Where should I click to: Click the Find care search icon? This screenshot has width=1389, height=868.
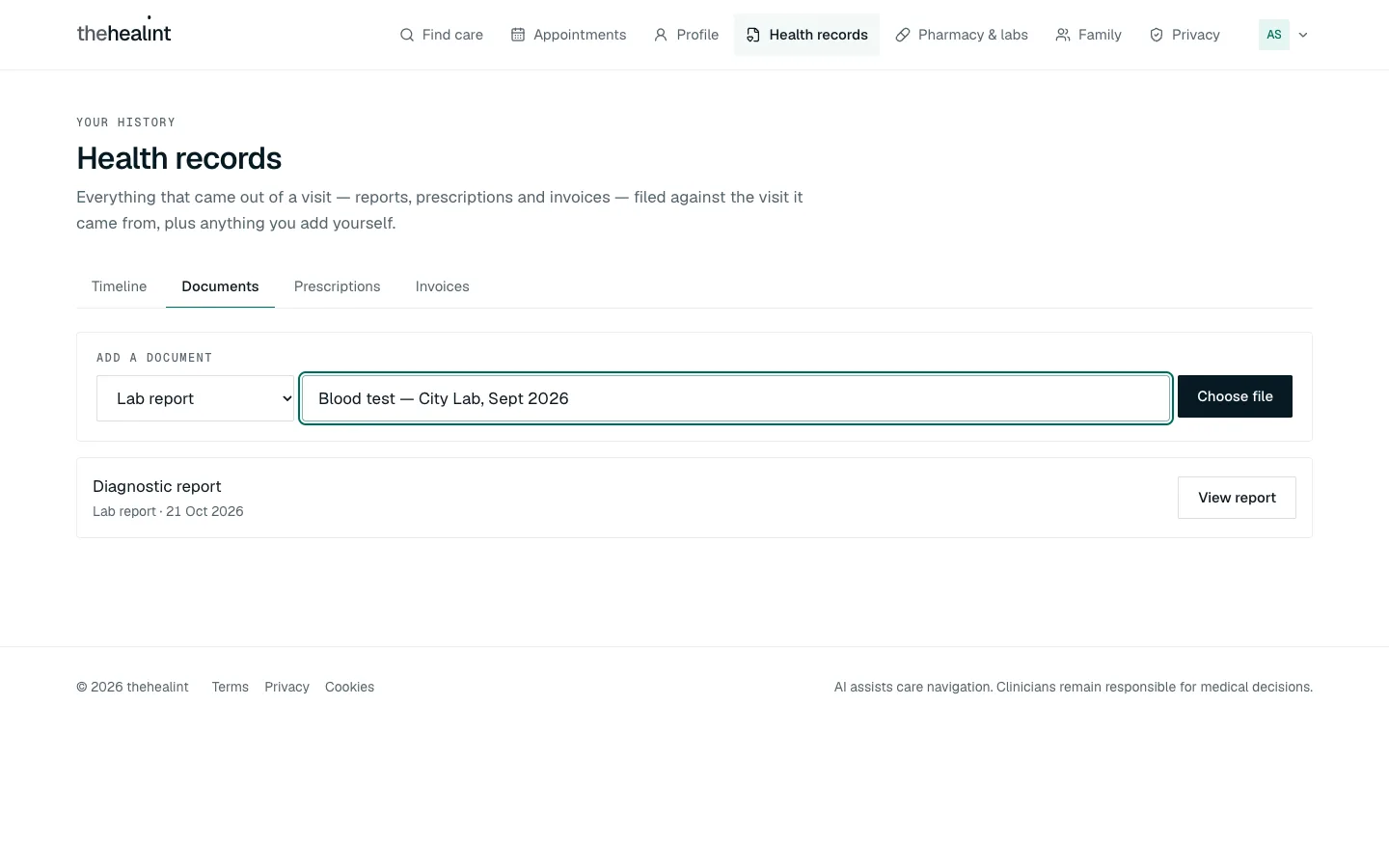point(407,35)
